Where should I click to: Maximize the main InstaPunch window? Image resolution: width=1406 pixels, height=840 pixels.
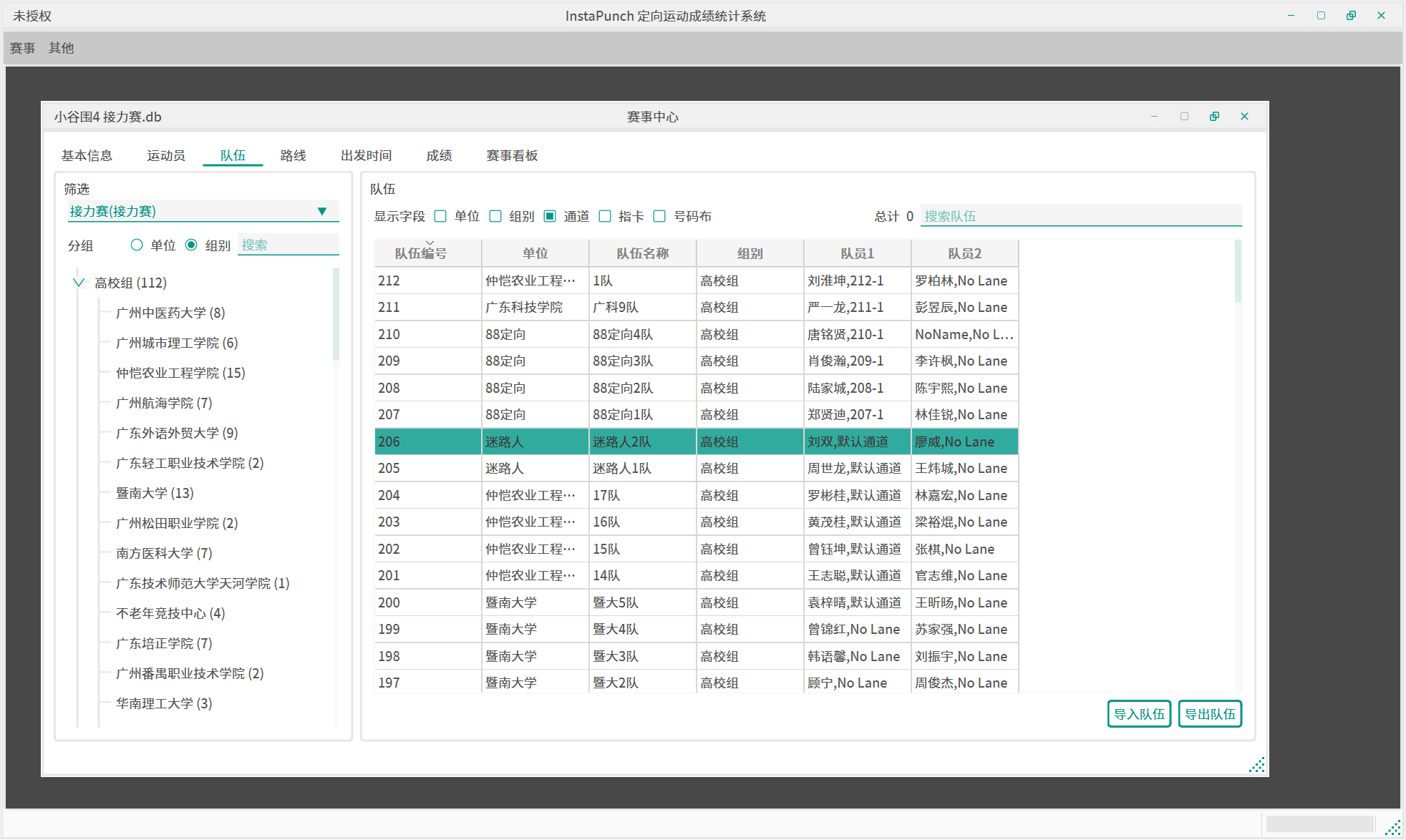[x=1321, y=16]
